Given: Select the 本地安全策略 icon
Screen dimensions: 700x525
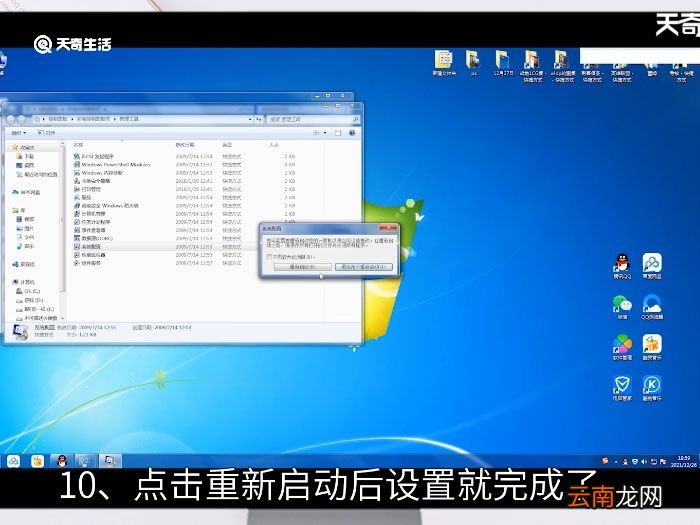Looking at the screenshot, I should (x=77, y=181).
